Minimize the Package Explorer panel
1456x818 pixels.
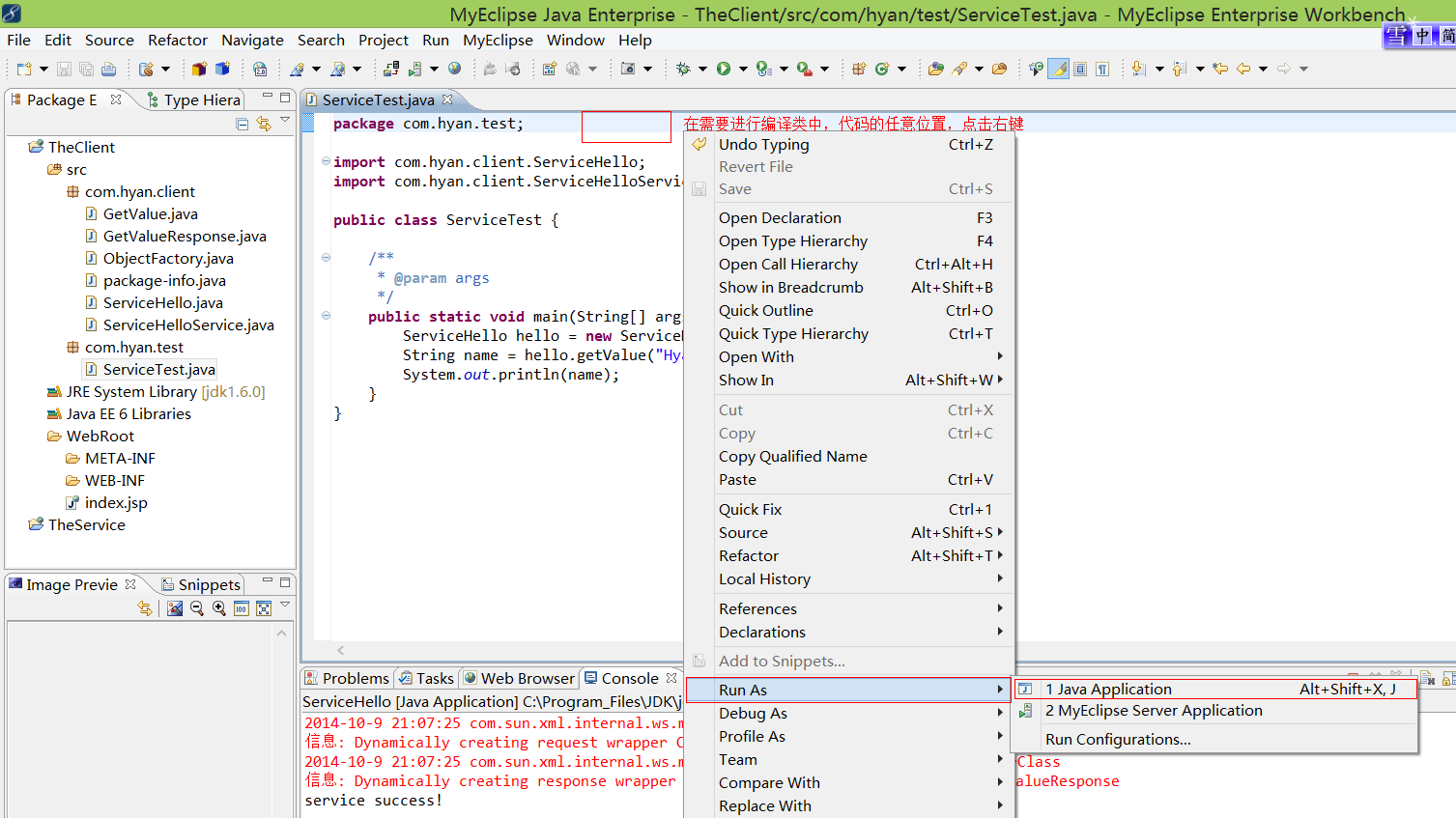tap(268, 98)
